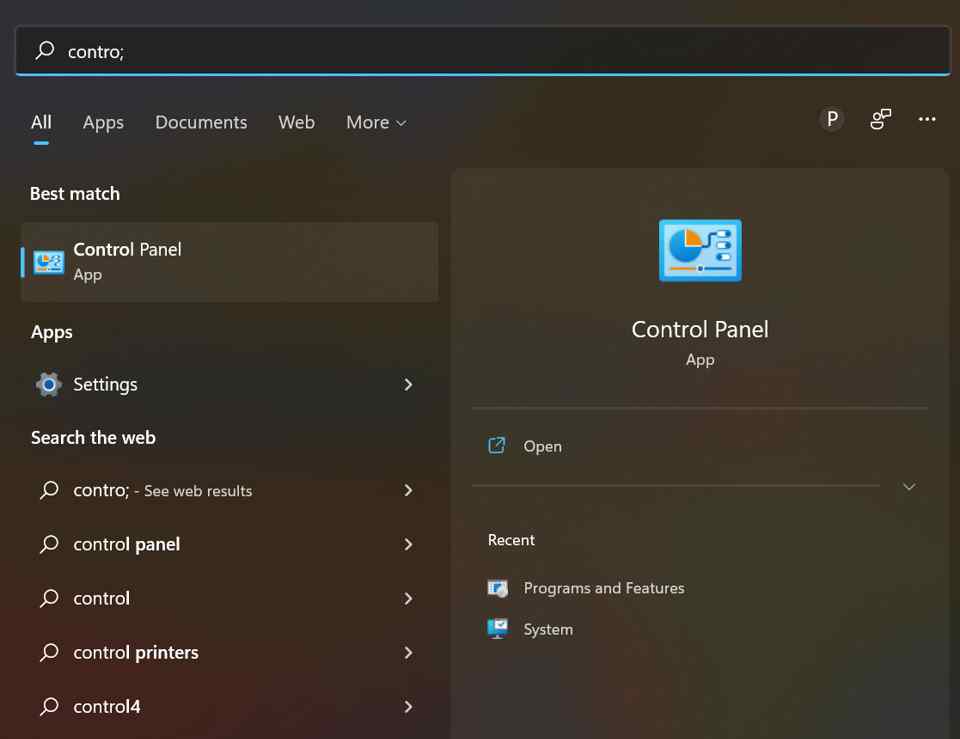Switch to the Apps filter tab
The image size is (960, 739).
point(103,122)
